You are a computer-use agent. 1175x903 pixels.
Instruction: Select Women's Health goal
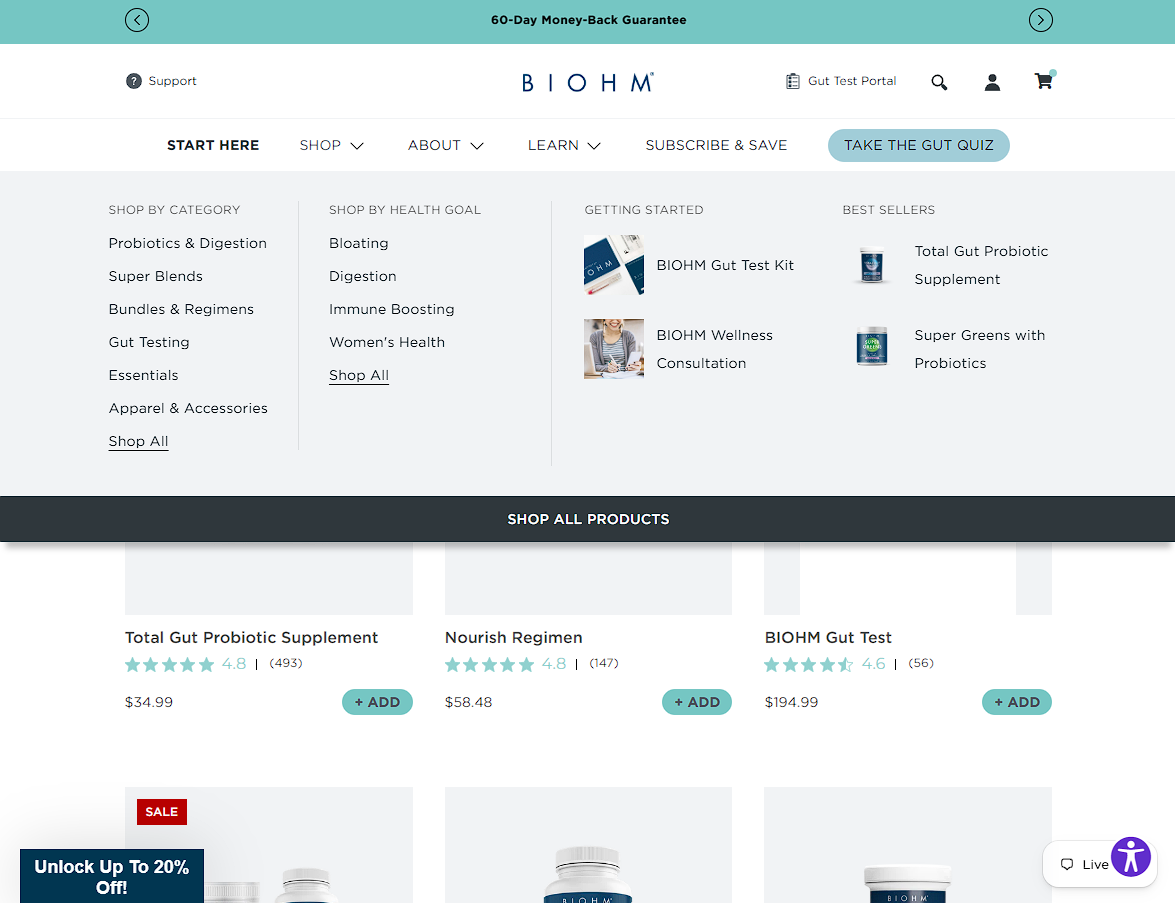[387, 342]
